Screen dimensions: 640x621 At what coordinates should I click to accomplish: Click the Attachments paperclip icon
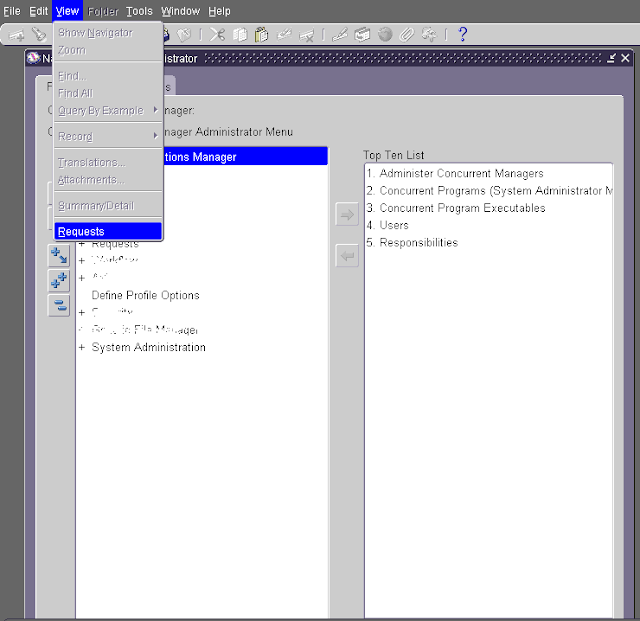click(407, 35)
